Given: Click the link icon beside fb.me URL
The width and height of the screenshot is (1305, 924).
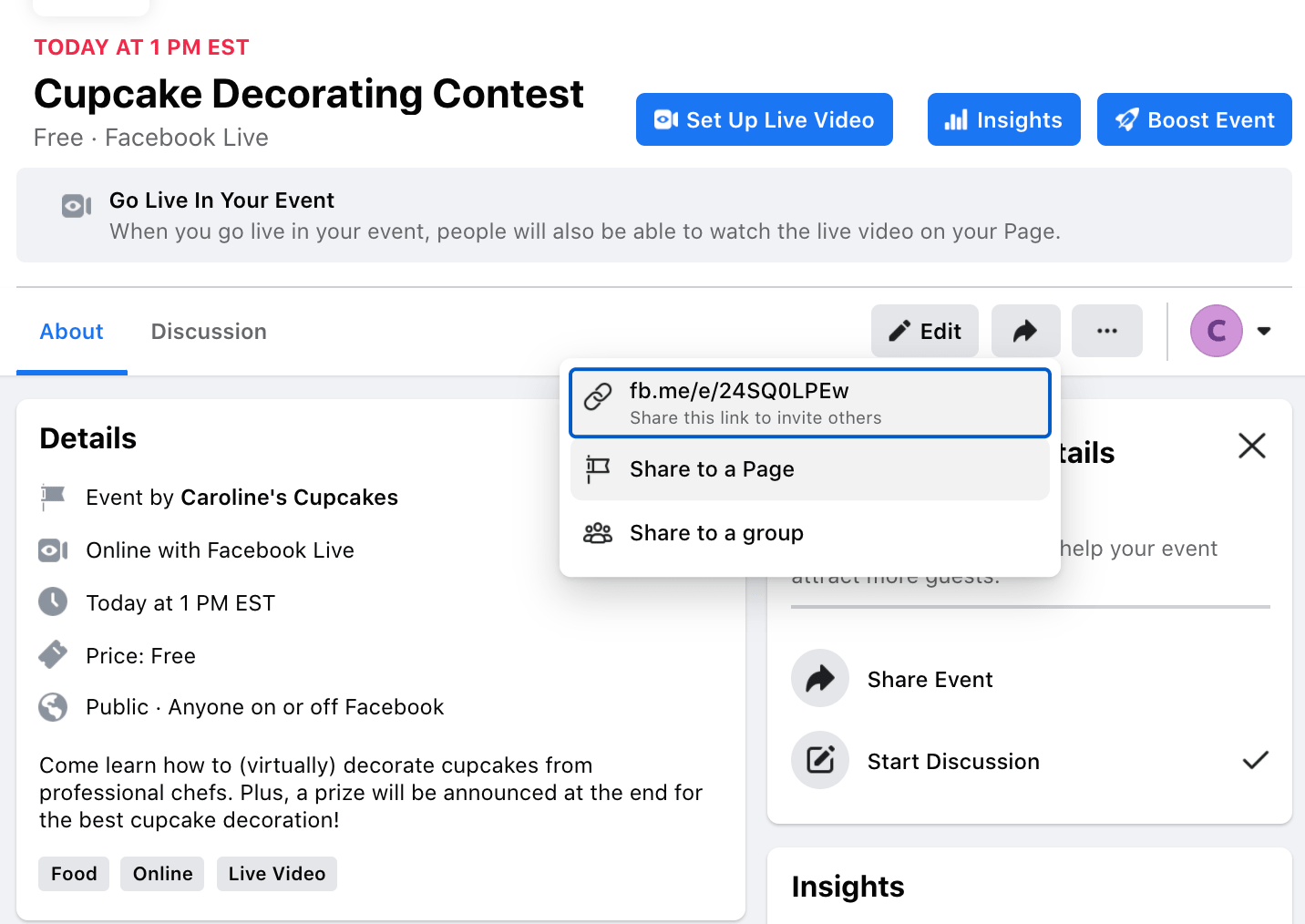Looking at the screenshot, I should click(x=598, y=396).
